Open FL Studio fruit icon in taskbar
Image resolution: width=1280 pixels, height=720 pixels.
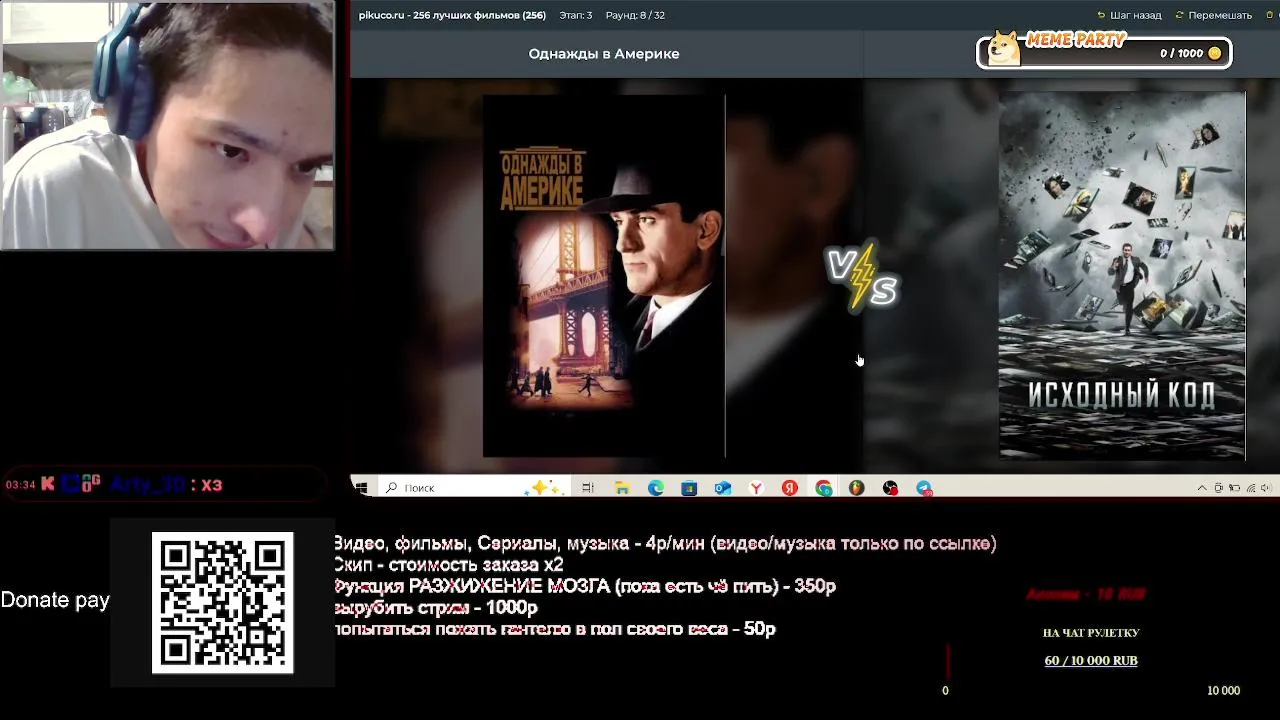857,488
